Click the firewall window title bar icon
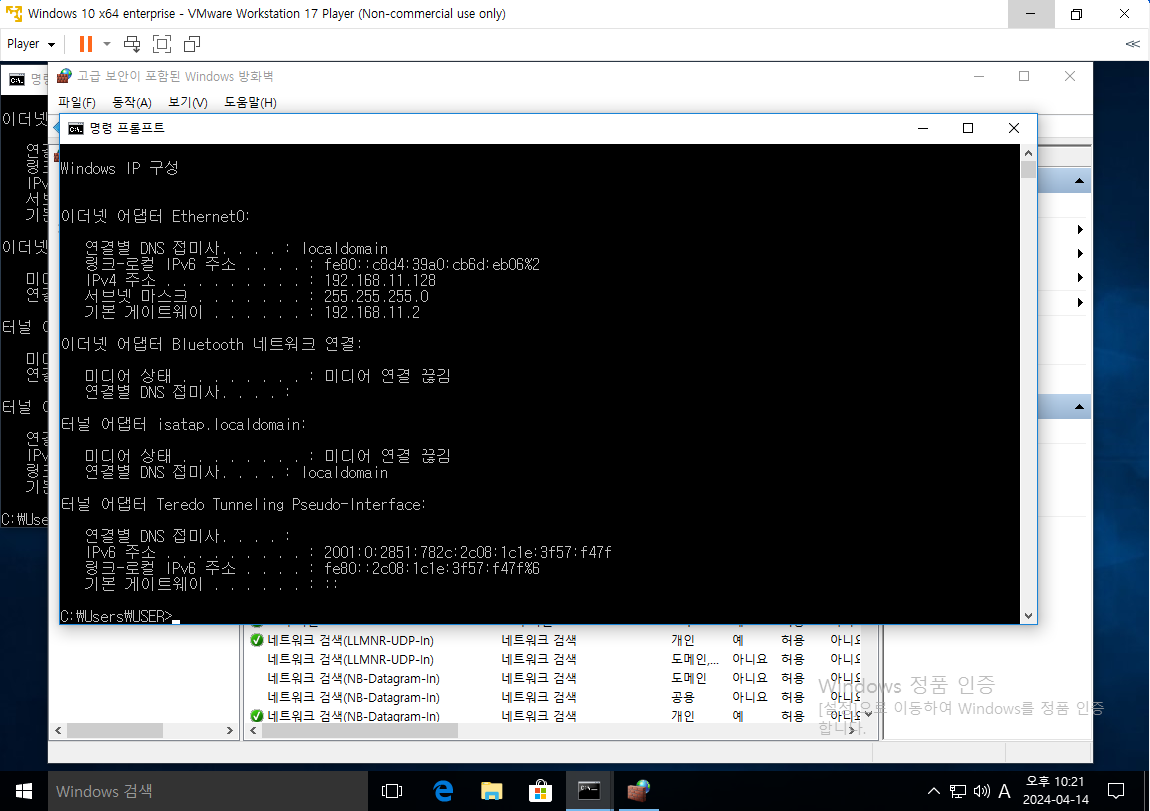The height and width of the screenshot is (811, 1150). coord(65,76)
